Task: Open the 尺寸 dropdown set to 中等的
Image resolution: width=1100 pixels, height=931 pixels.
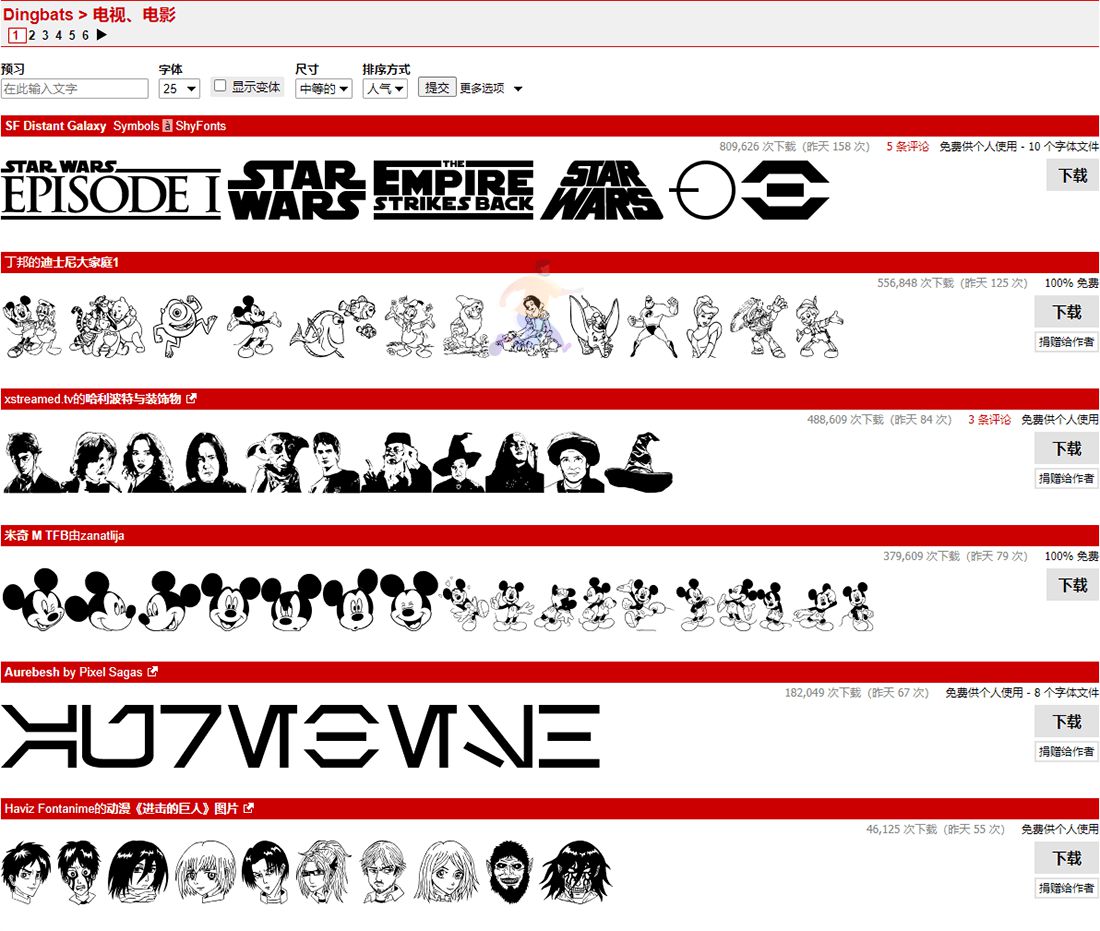Action: point(323,88)
